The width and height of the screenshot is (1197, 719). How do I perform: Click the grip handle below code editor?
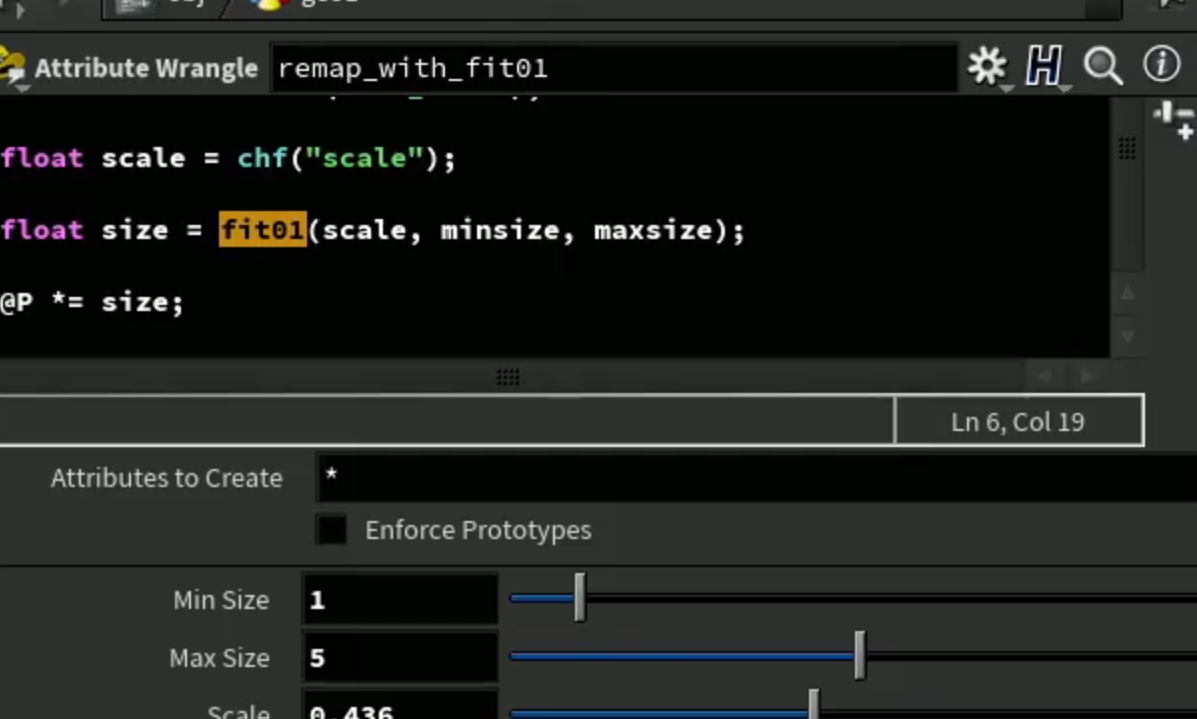[x=508, y=376]
